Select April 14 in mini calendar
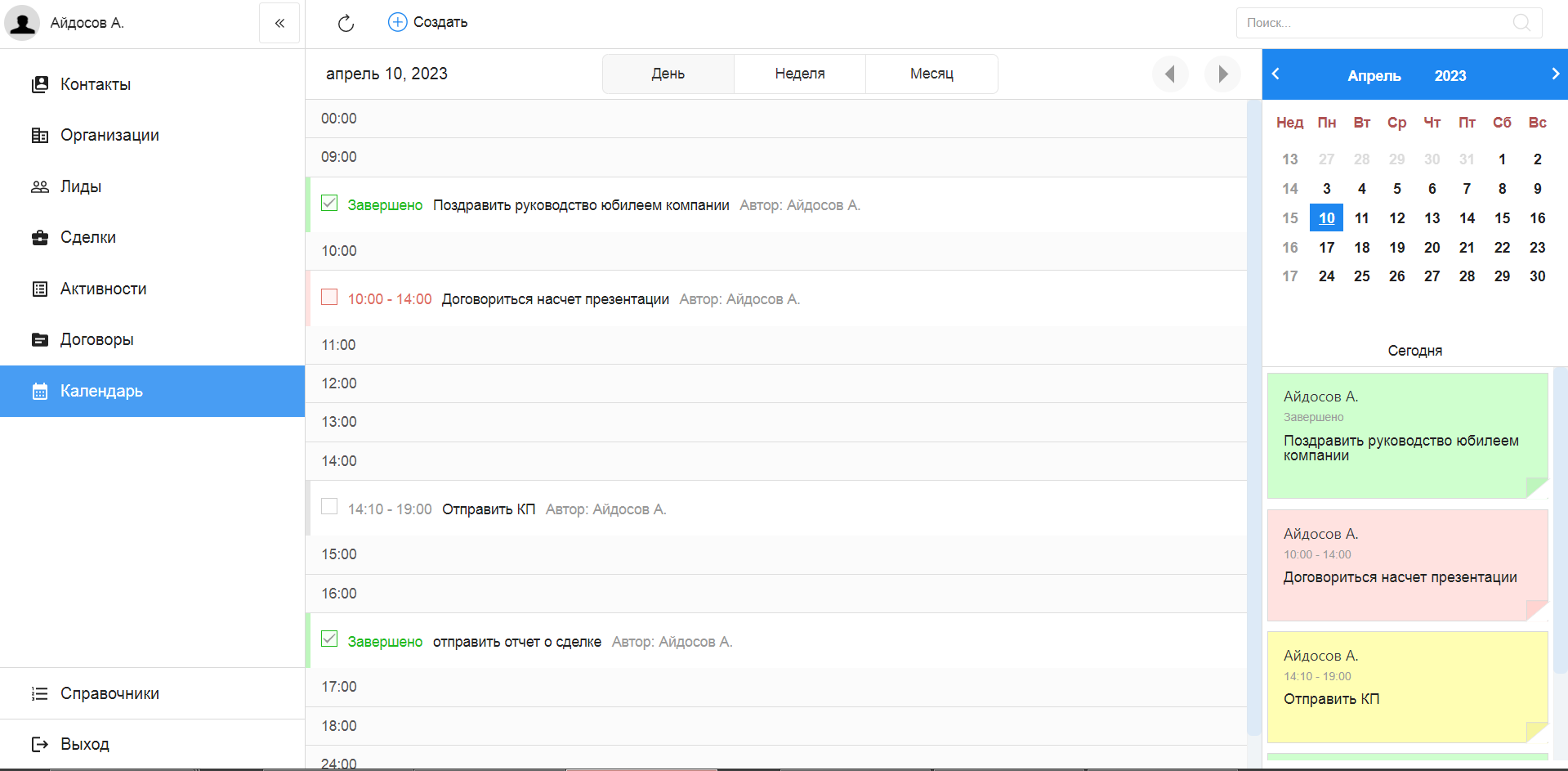 tap(1467, 218)
